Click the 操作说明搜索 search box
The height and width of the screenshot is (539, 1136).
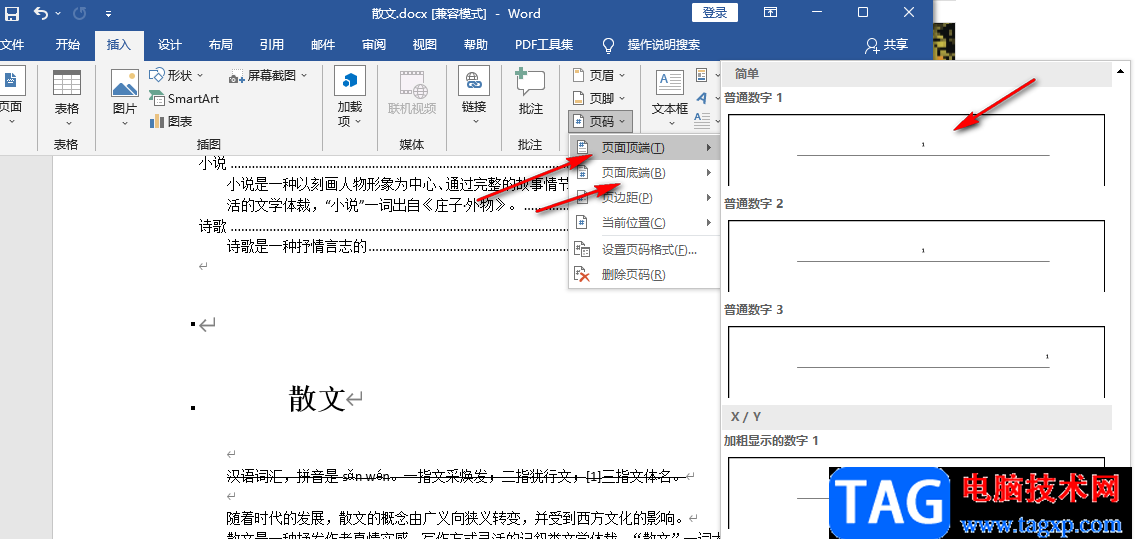click(x=664, y=45)
